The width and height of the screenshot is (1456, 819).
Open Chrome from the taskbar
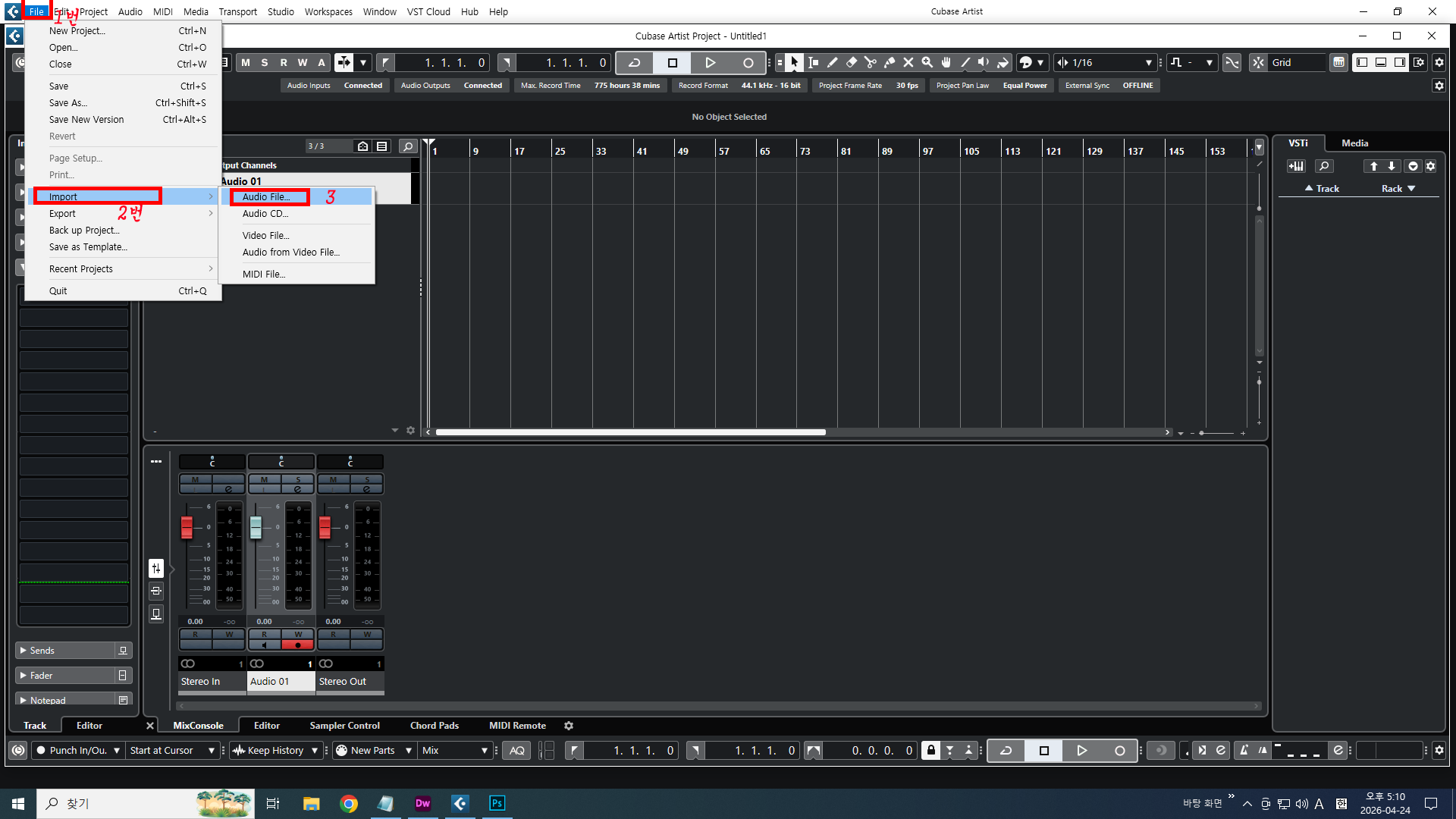[349, 804]
